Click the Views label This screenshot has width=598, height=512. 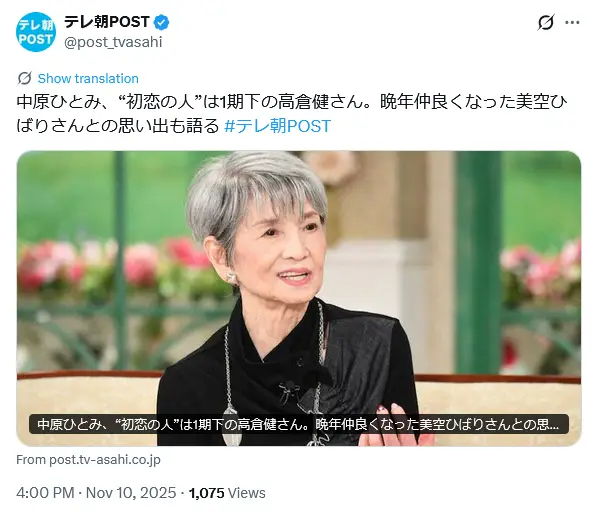point(246,493)
